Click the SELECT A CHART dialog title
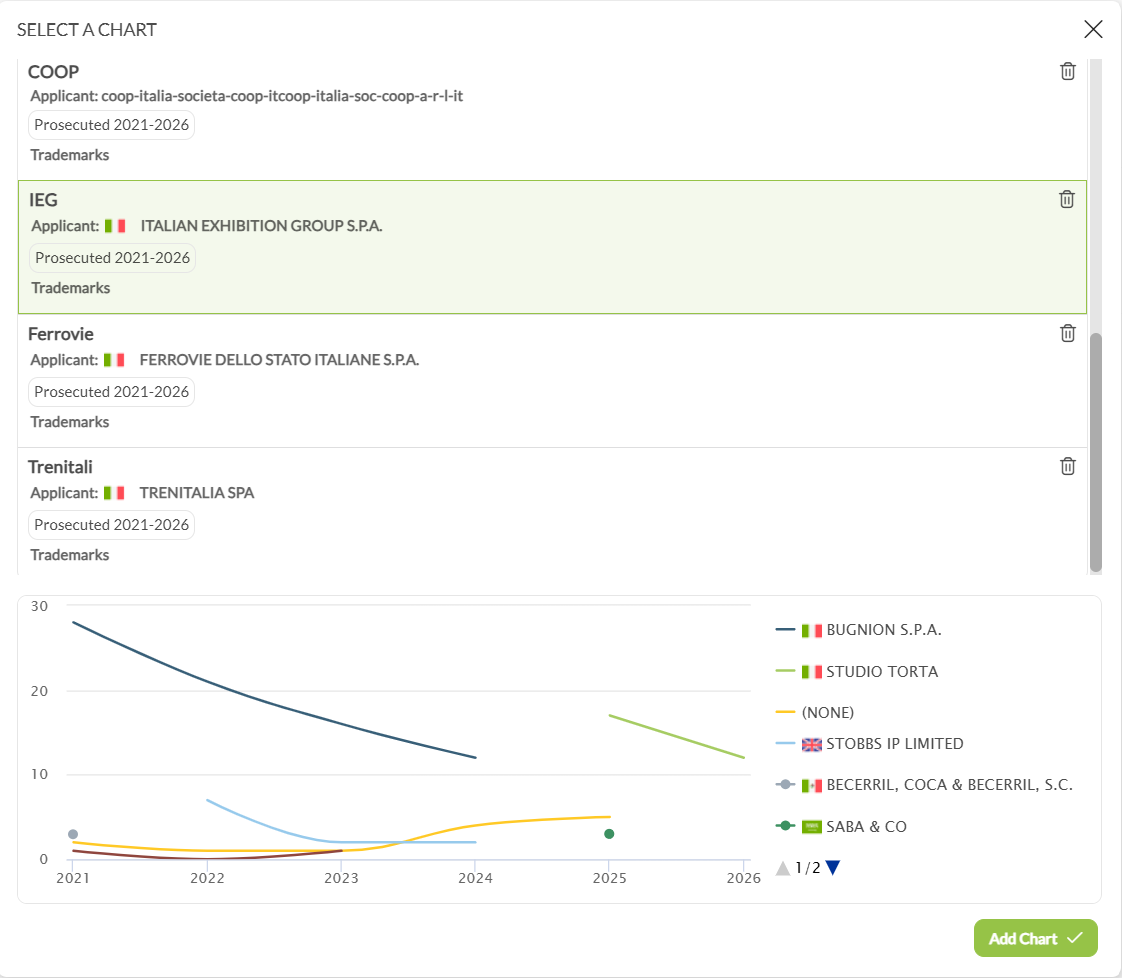This screenshot has width=1122, height=978. pyautogui.click(x=87, y=30)
